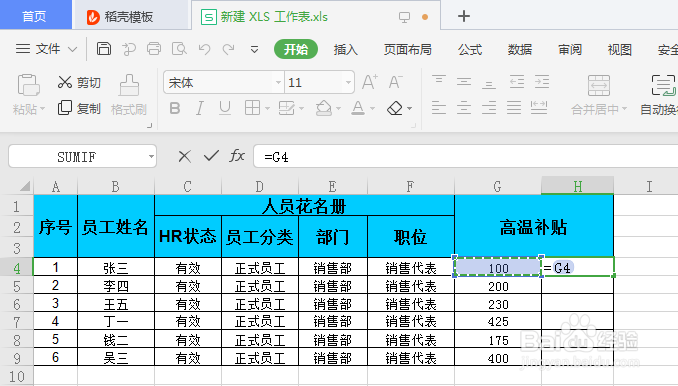Toggle Italic formatting
Viewport: 678px width, 386px height.
200,108
